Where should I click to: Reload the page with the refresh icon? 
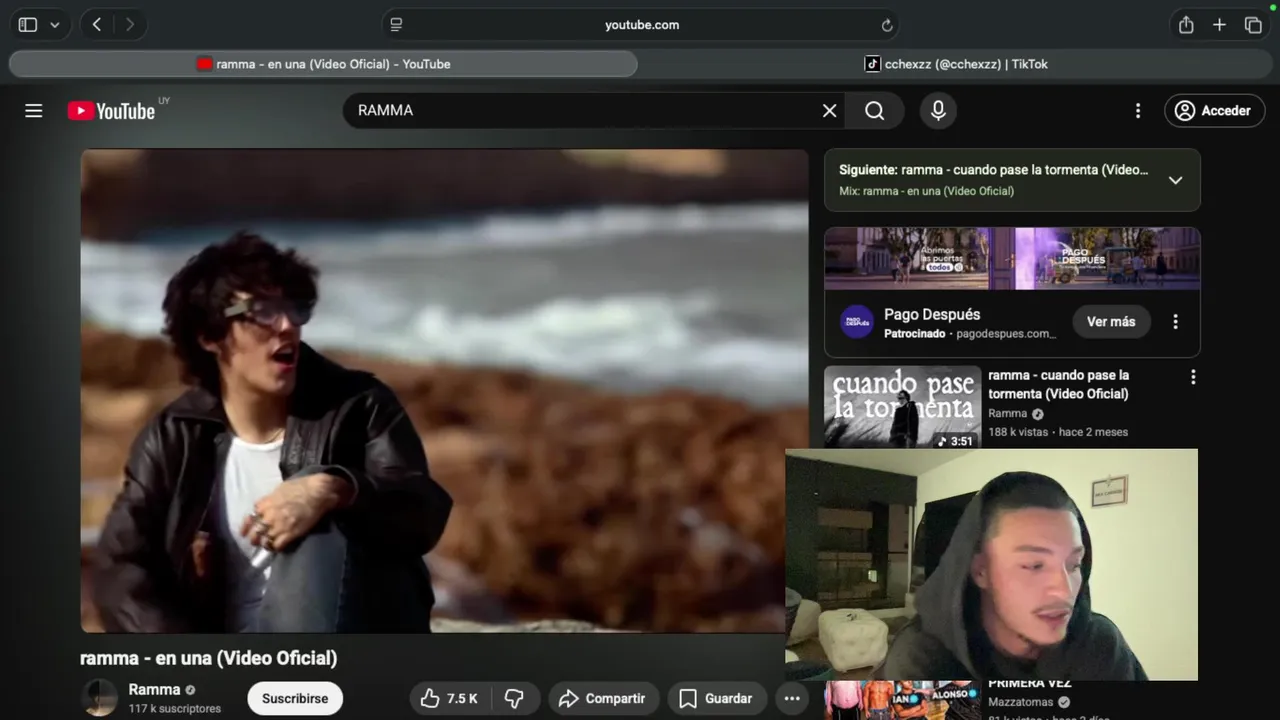point(887,25)
